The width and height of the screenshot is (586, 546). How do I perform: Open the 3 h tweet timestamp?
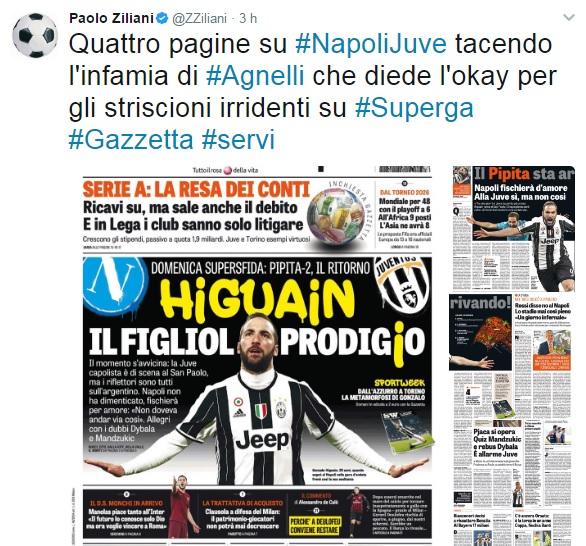pyautogui.click(x=248, y=18)
